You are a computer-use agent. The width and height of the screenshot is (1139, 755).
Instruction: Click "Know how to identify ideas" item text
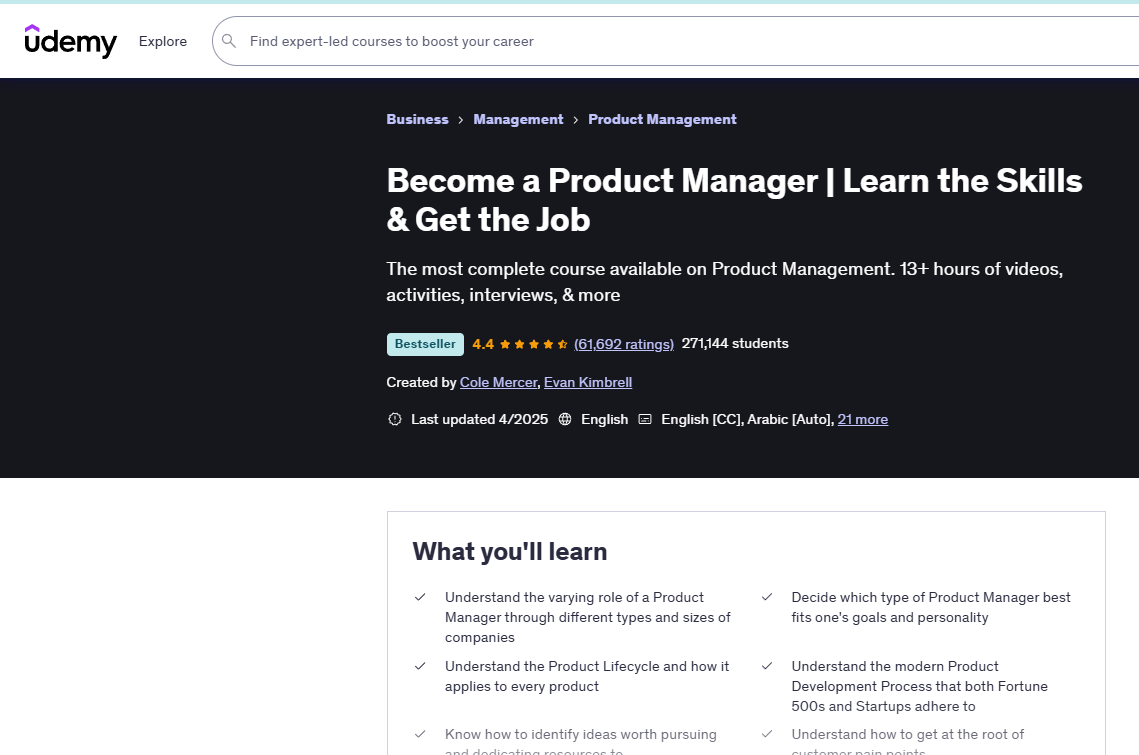tap(580, 741)
